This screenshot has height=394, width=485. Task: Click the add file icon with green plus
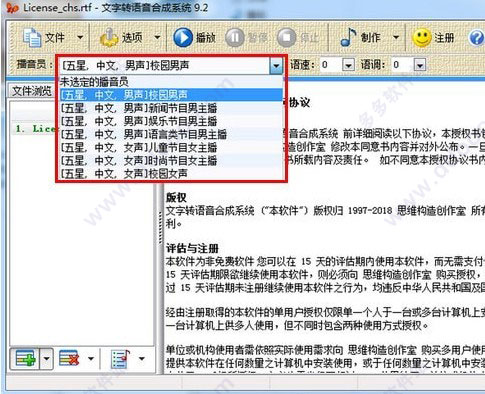(25, 359)
